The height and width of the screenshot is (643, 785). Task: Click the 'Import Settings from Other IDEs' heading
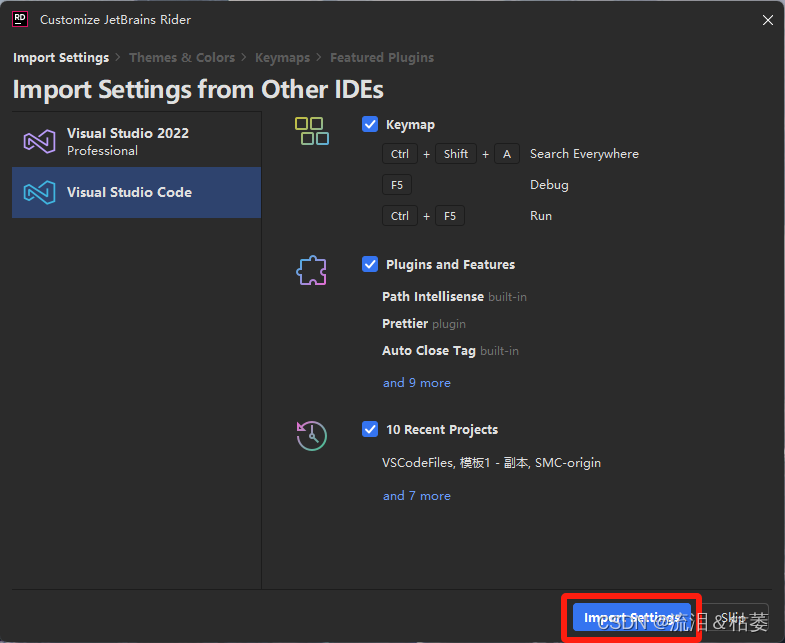pyautogui.click(x=198, y=90)
